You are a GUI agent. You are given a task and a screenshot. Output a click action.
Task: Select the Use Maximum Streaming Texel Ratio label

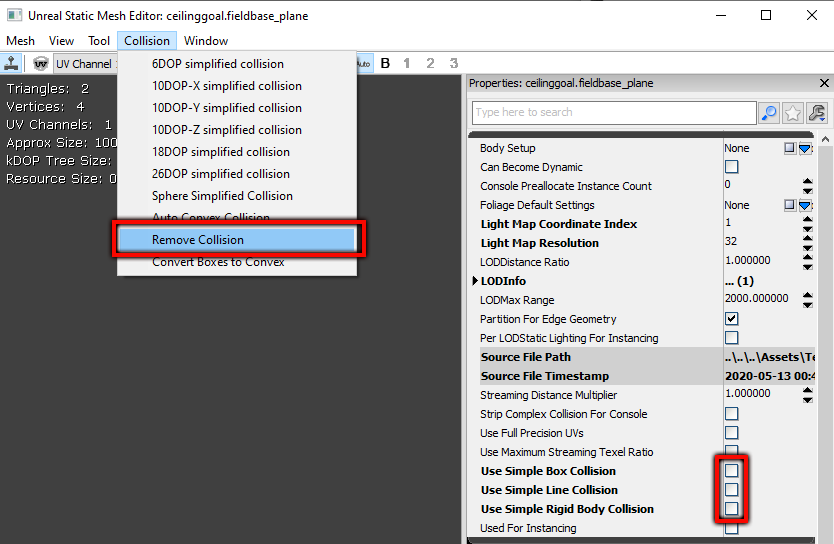pyautogui.click(x=566, y=452)
